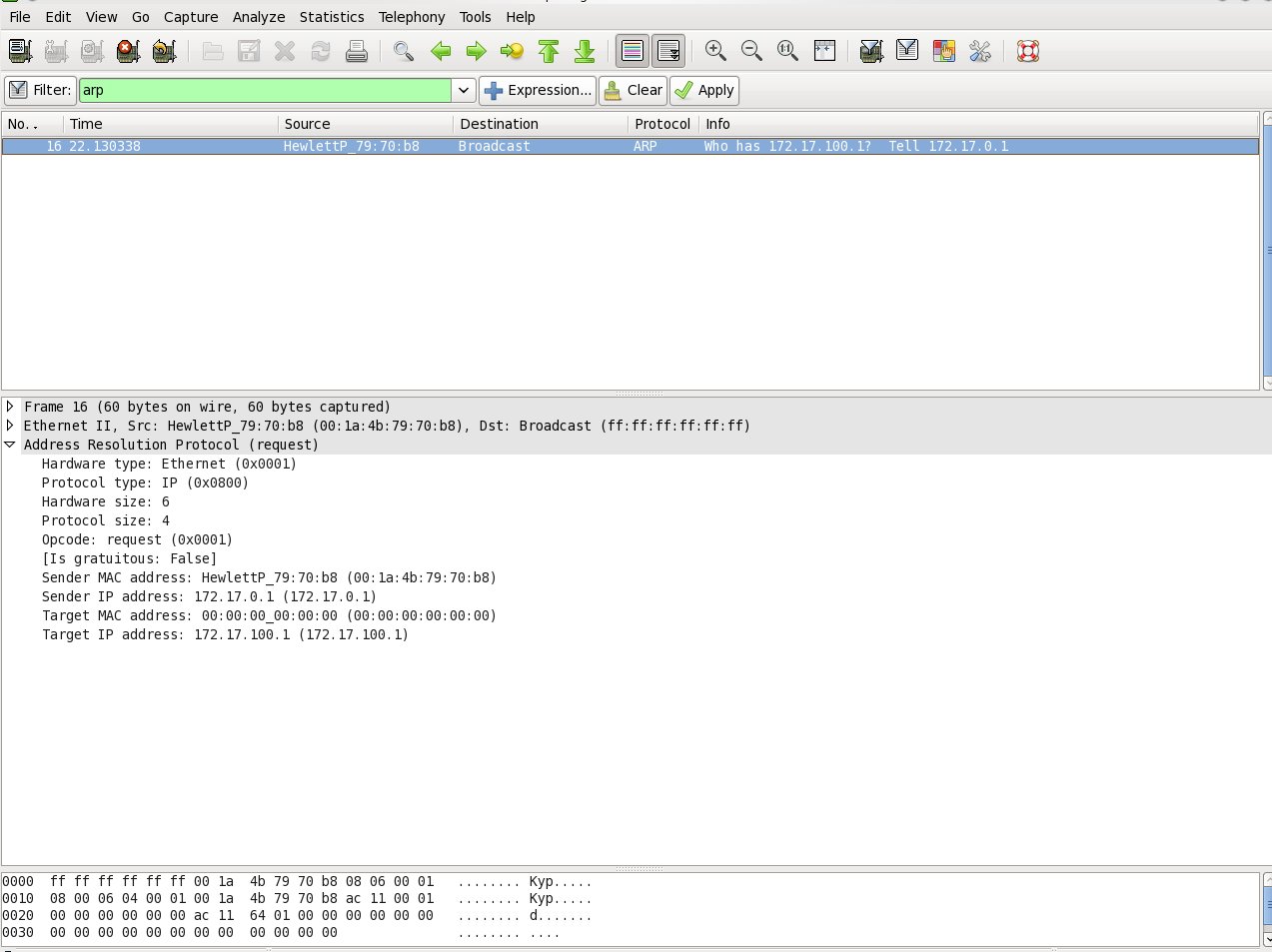The image size is (1272, 952).
Task: Open the Expression... dialog
Action: 538,90
